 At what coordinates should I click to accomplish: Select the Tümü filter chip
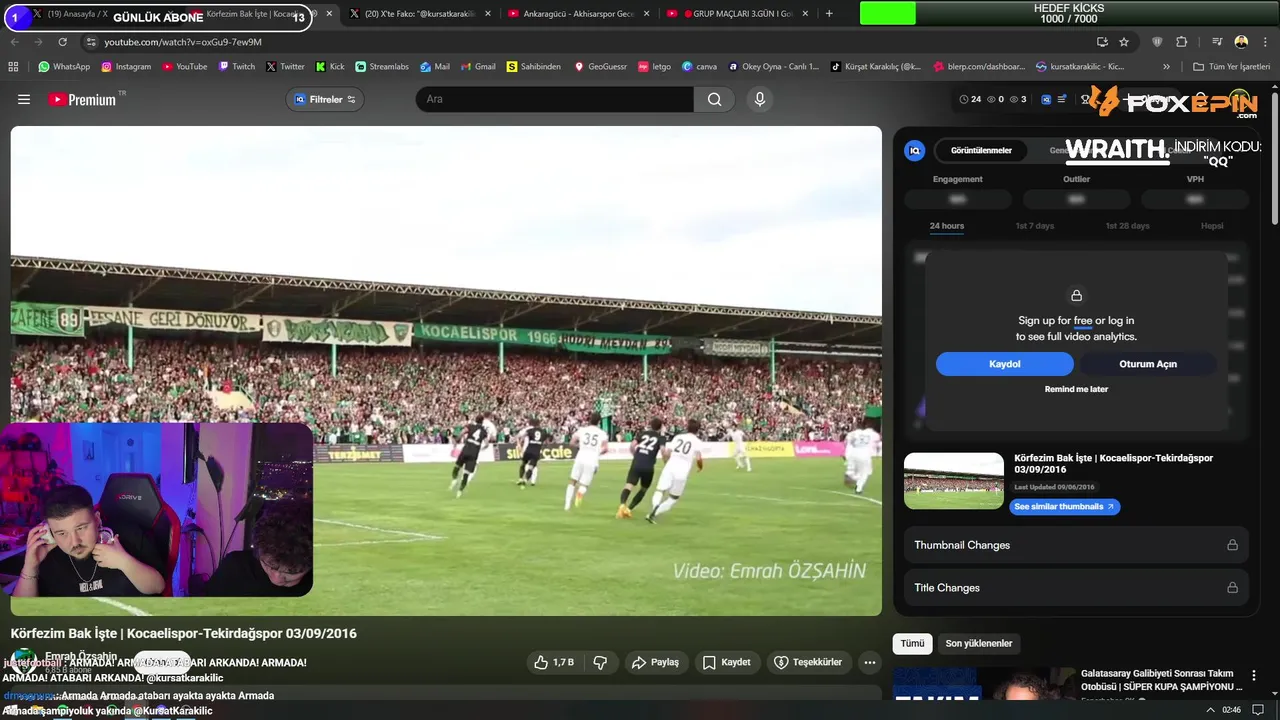point(912,644)
